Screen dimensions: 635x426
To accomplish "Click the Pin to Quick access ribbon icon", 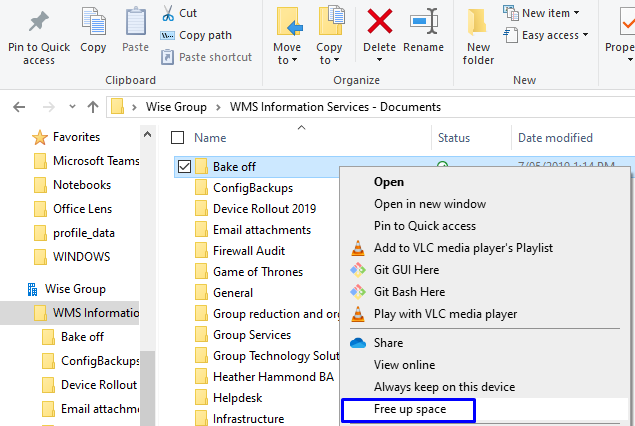I will (x=39, y=21).
